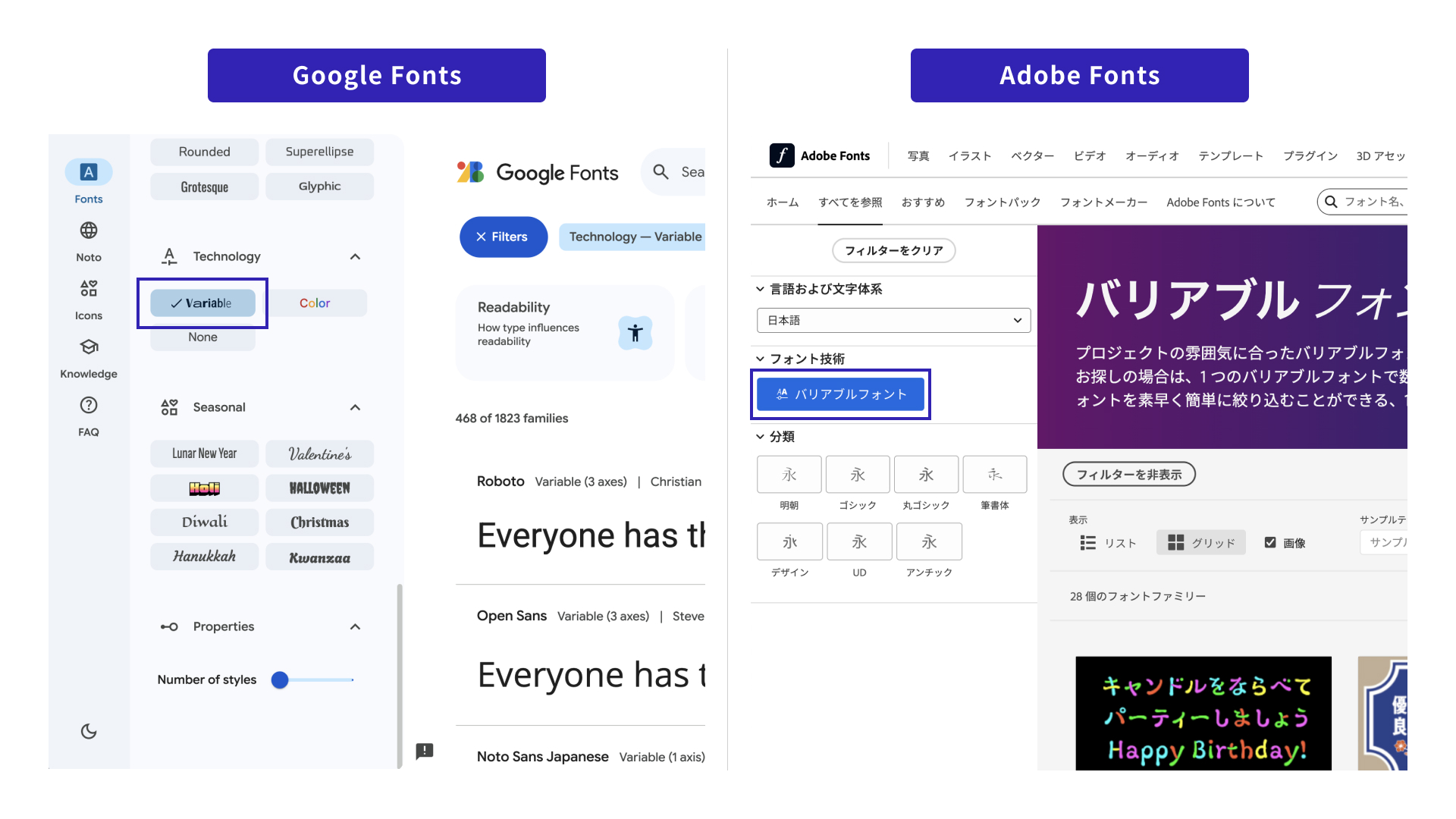Select the 丸ゴシック classification tile
The height and width of the screenshot is (819, 1456).
tap(927, 475)
